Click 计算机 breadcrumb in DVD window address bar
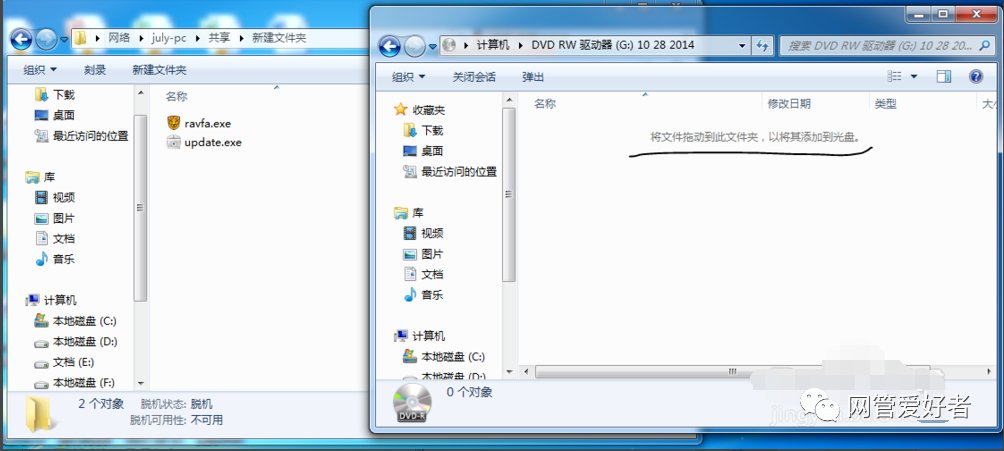 pos(493,45)
